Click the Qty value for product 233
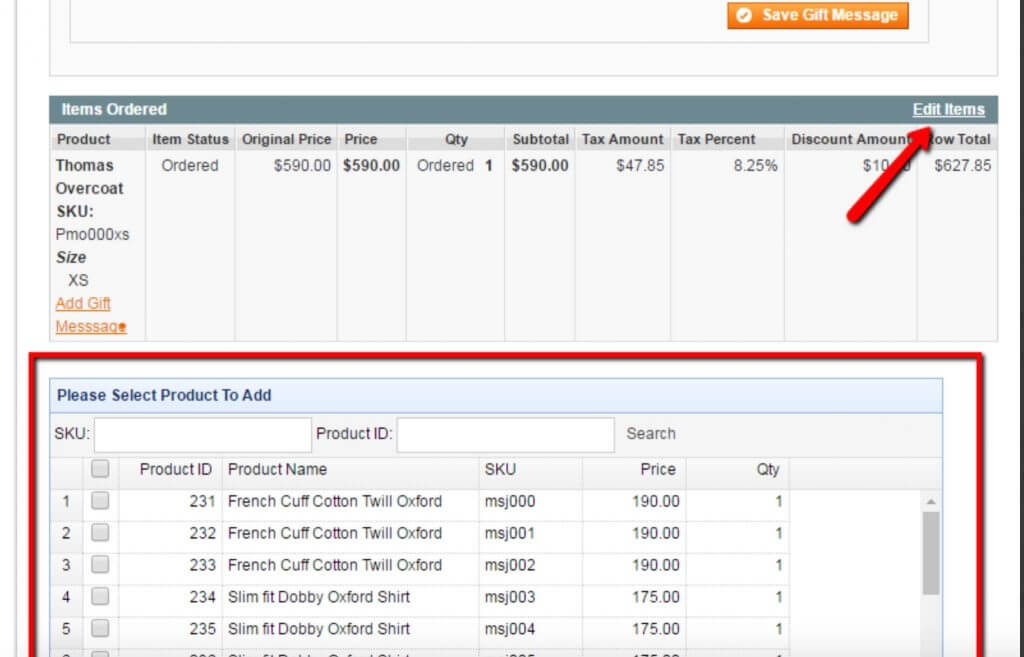1024x657 pixels. pyautogui.click(x=778, y=565)
